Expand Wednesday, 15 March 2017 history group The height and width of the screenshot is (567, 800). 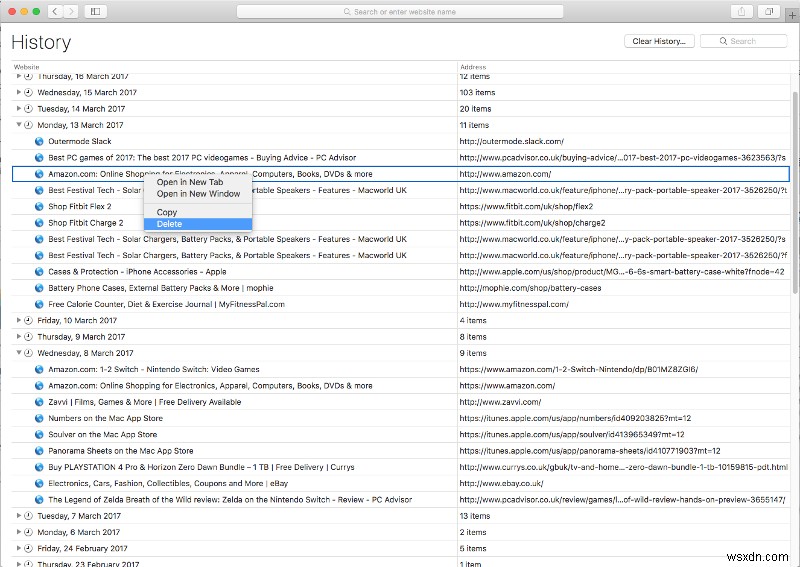click(x=18, y=92)
